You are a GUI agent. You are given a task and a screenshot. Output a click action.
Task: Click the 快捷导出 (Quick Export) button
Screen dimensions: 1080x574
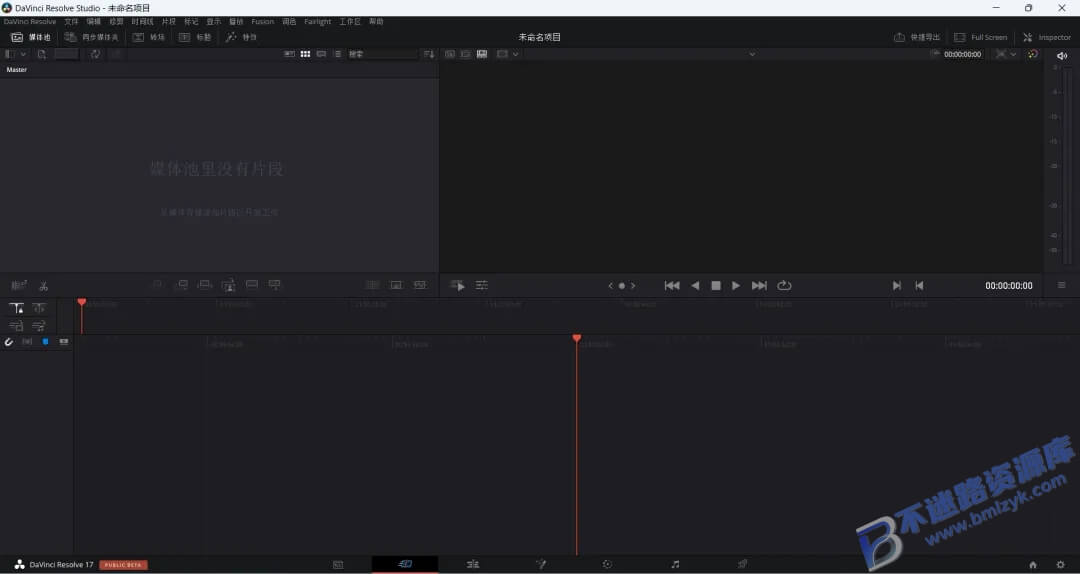(x=917, y=37)
